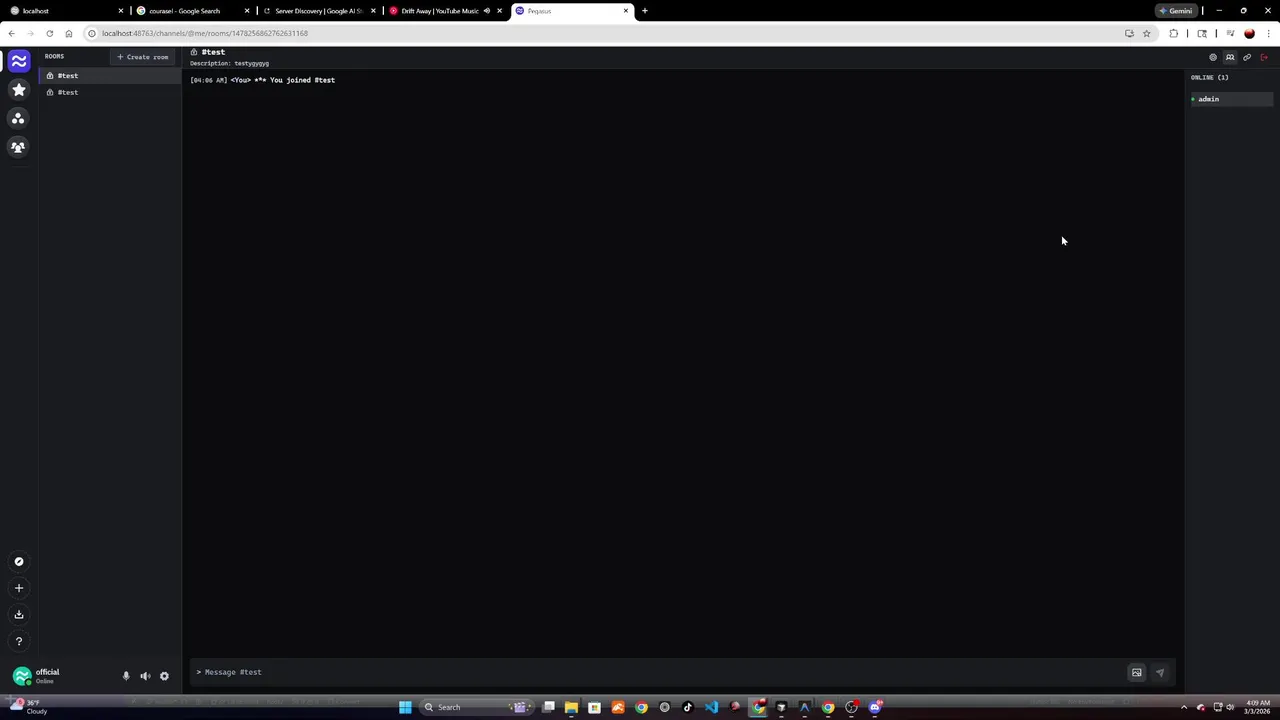Switch to the Server Discovery tab
The height and width of the screenshot is (720, 1280).
click(318, 11)
